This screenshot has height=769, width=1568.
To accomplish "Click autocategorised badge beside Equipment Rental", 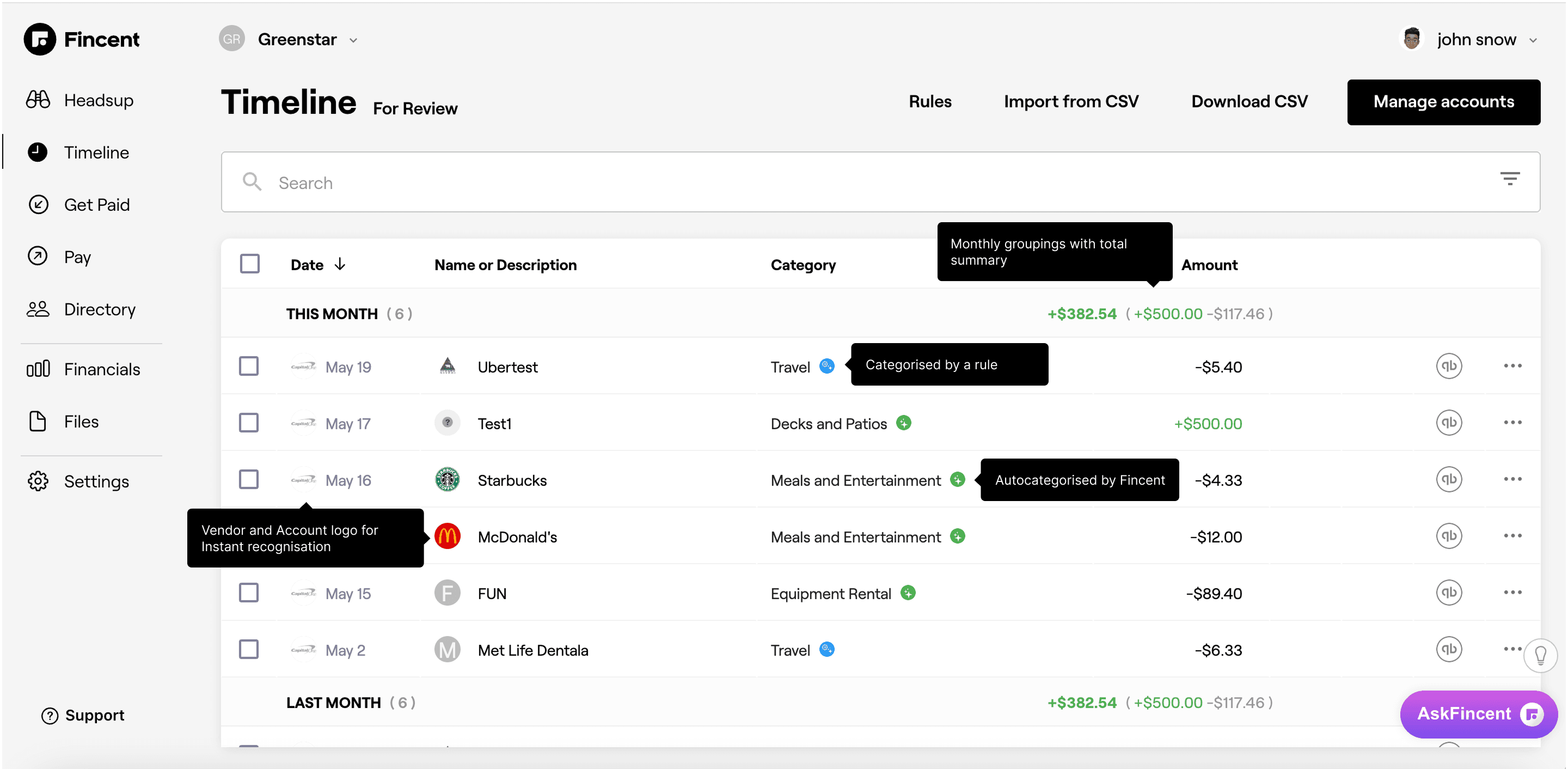I will tap(908, 593).
